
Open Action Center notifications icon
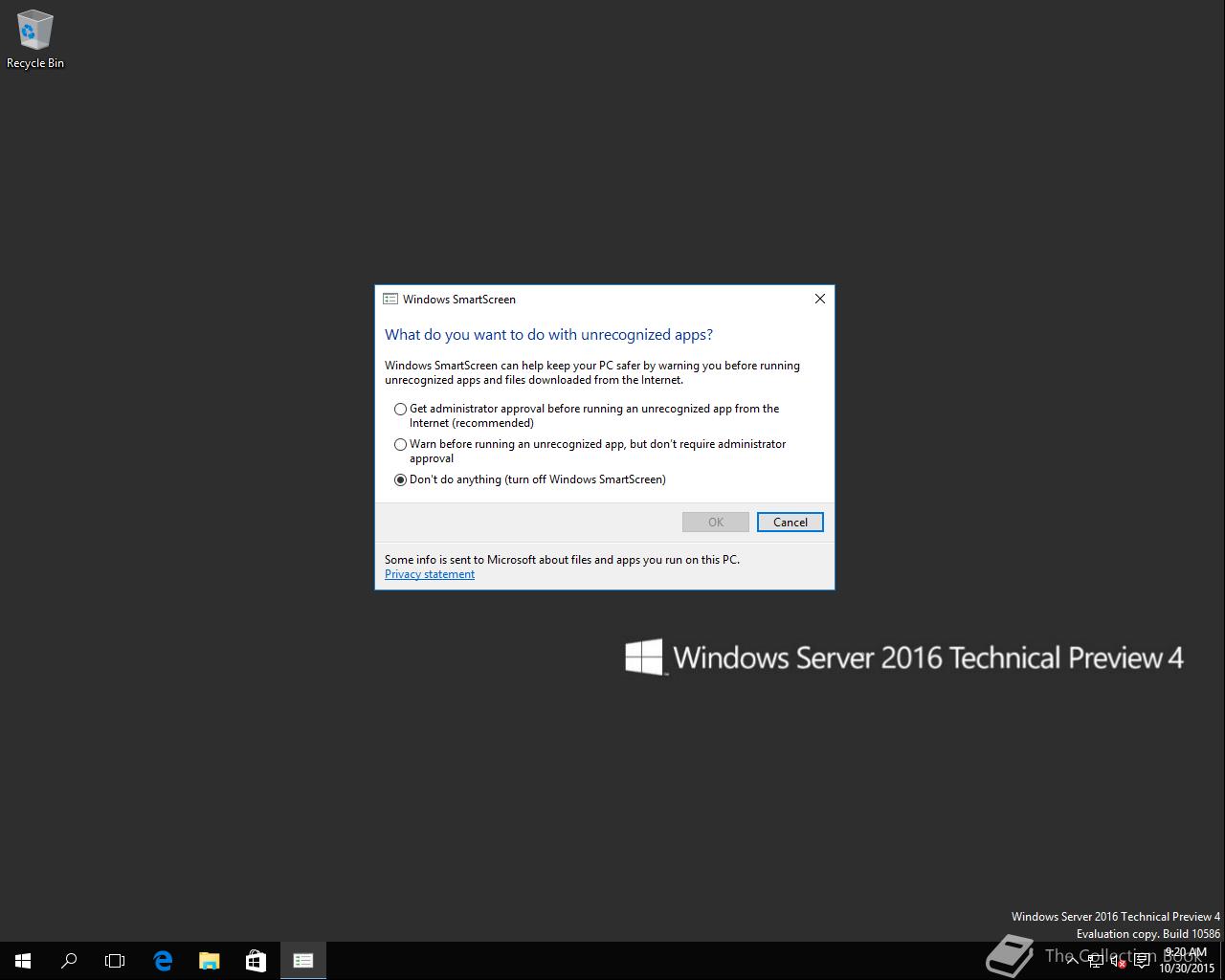[x=1142, y=961]
